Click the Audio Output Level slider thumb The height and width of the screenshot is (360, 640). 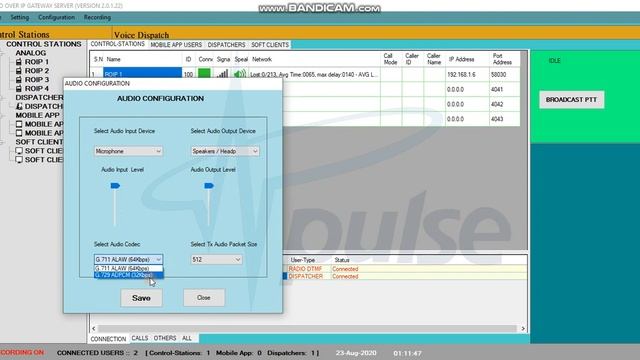[x=209, y=186]
